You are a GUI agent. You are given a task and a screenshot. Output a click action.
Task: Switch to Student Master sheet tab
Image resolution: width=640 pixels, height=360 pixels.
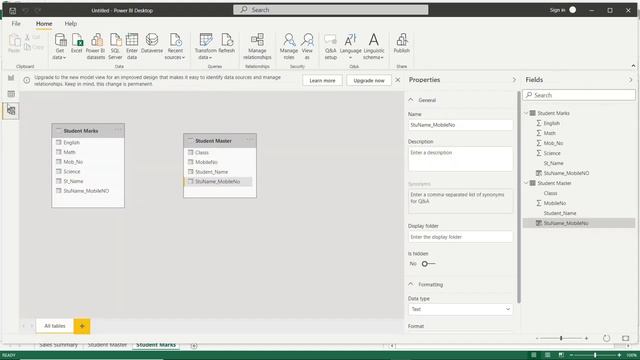tap(107, 345)
